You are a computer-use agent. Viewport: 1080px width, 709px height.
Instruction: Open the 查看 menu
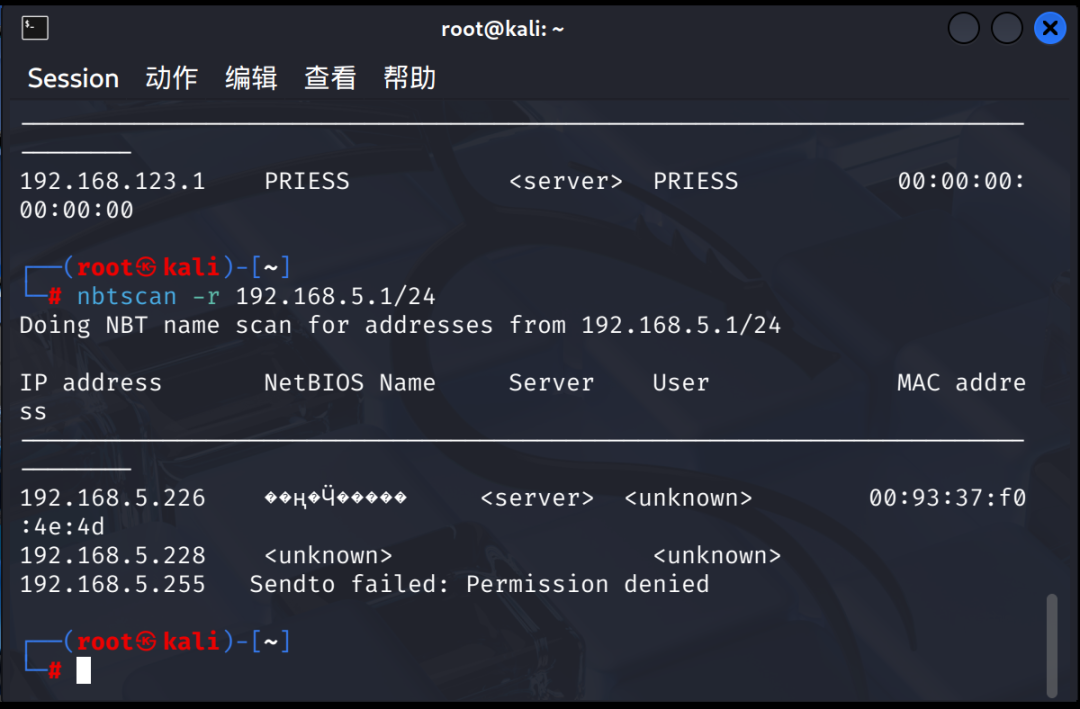tap(330, 79)
